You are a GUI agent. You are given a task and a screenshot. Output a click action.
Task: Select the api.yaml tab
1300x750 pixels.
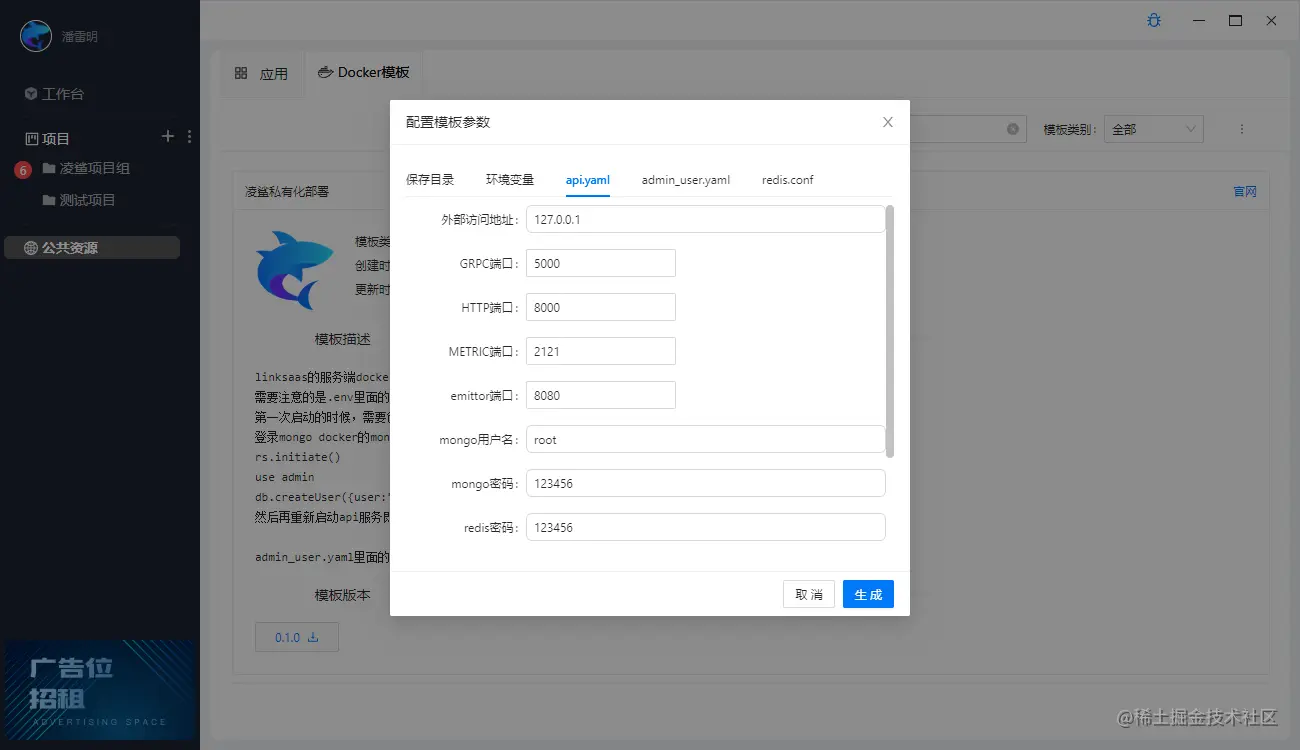point(588,180)
